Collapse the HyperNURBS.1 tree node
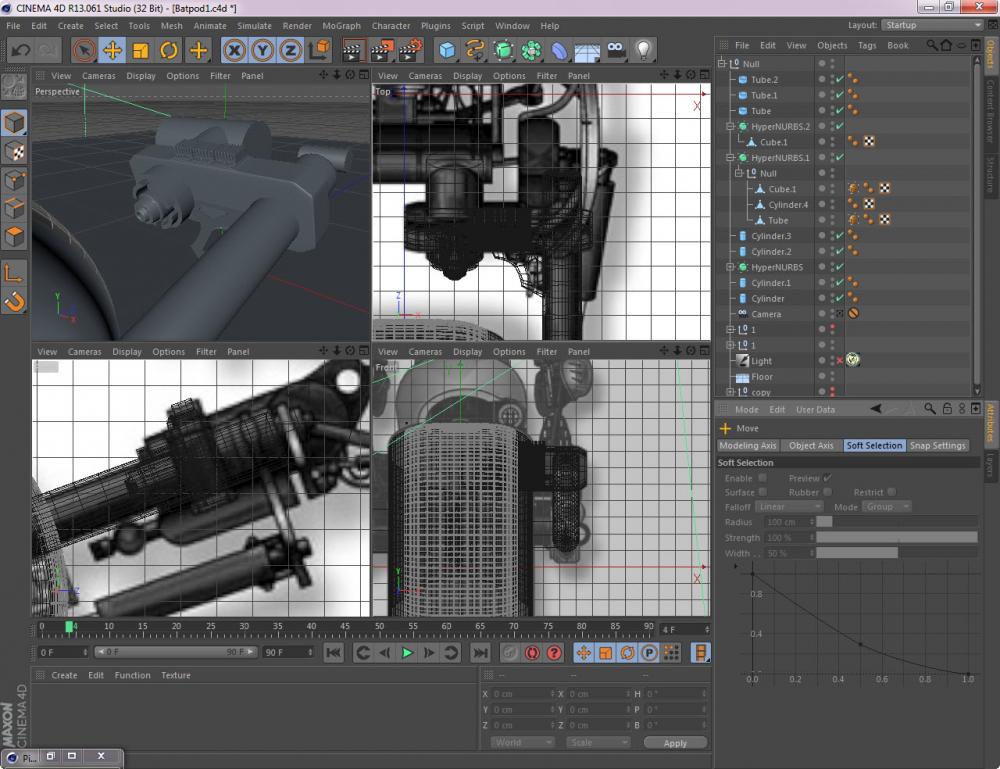This screenshot has height=769, width=1000. [x=731, y=157]
